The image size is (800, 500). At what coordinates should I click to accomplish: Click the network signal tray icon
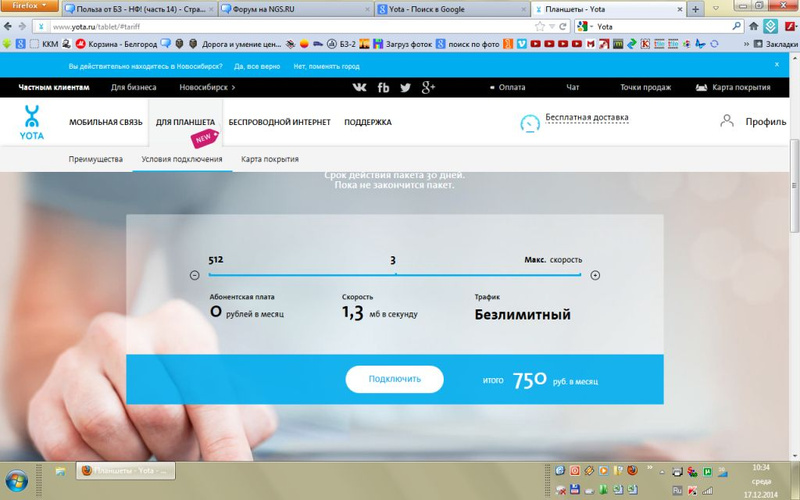pyautogui.click(x=707, y=491)
